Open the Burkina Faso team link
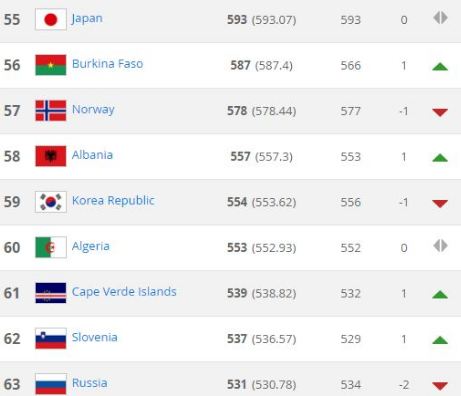Screen dimensions: 461x396 [x=107, y=64]
